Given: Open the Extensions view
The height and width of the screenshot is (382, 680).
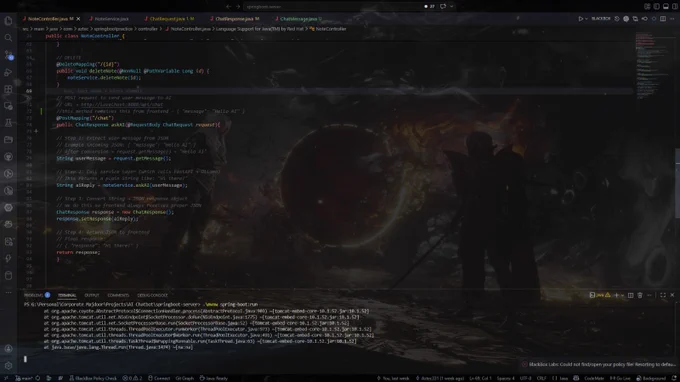Looking at the screenshot, I should tap(8, 89).
